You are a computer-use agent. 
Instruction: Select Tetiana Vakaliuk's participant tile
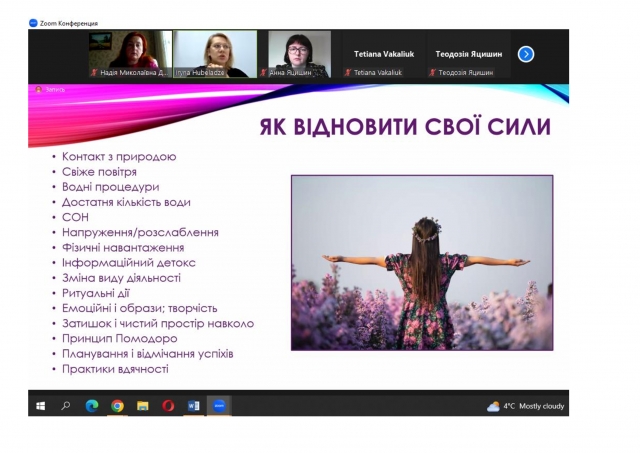pyautogui.click(x=385, y=54)
